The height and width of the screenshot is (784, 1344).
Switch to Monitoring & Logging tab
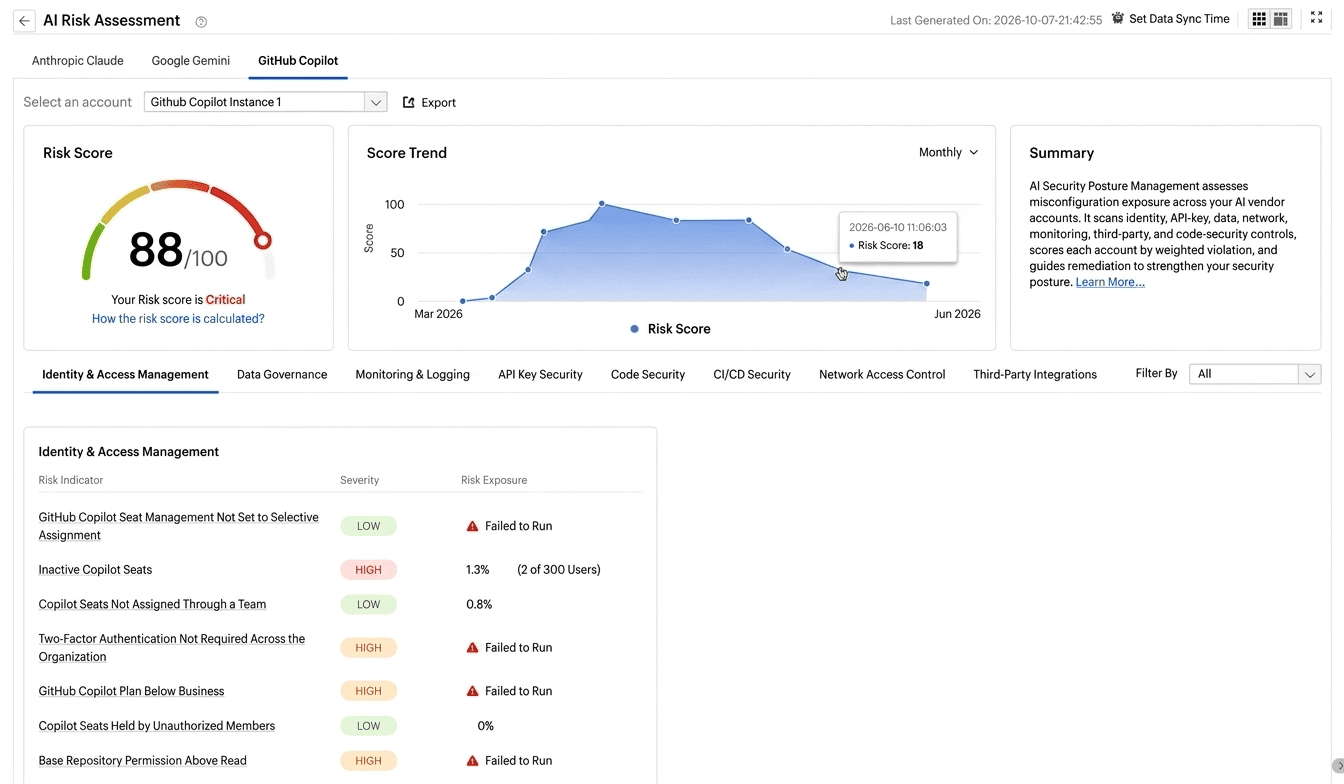[x=412, y=375]
